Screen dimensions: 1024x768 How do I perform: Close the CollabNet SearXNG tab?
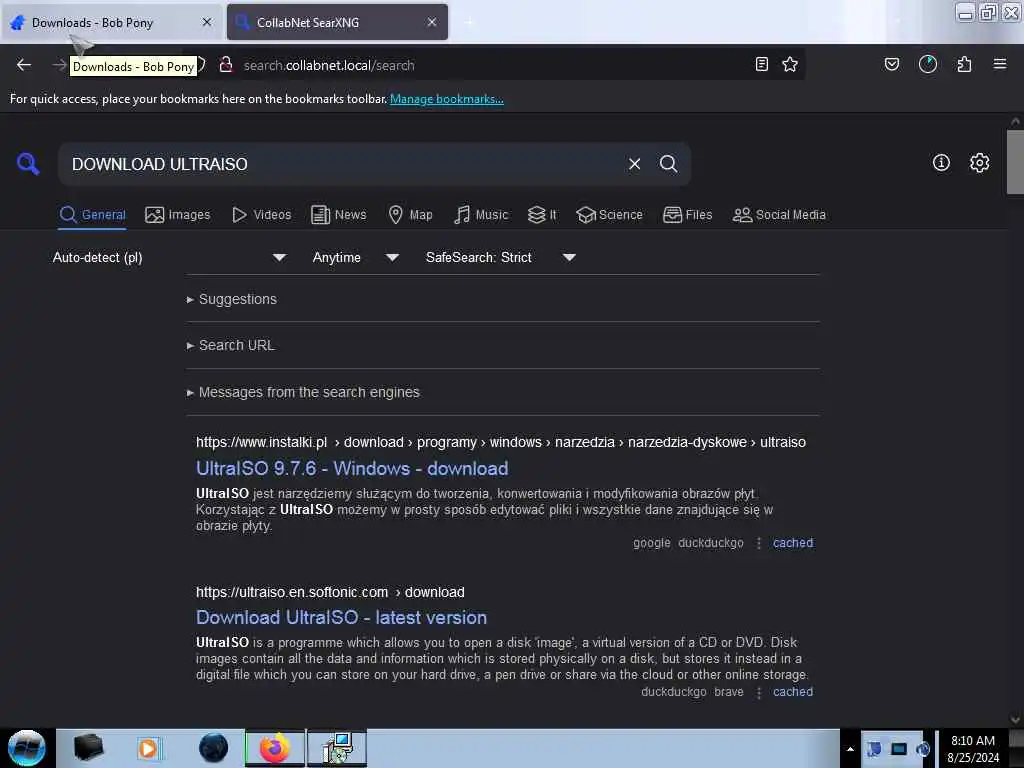(432, 22)
